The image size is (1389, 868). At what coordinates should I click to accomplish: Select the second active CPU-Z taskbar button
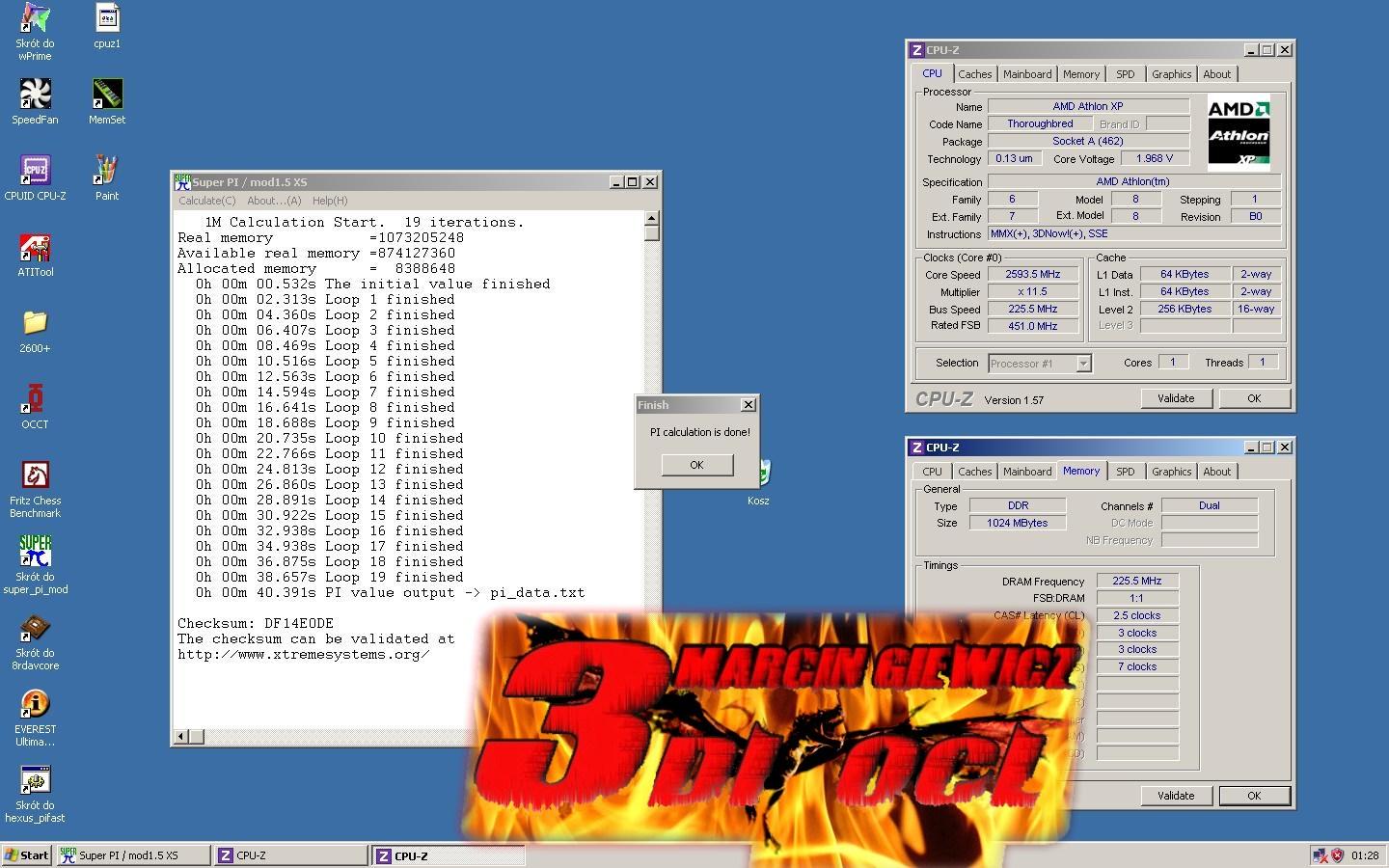[449, 855]
